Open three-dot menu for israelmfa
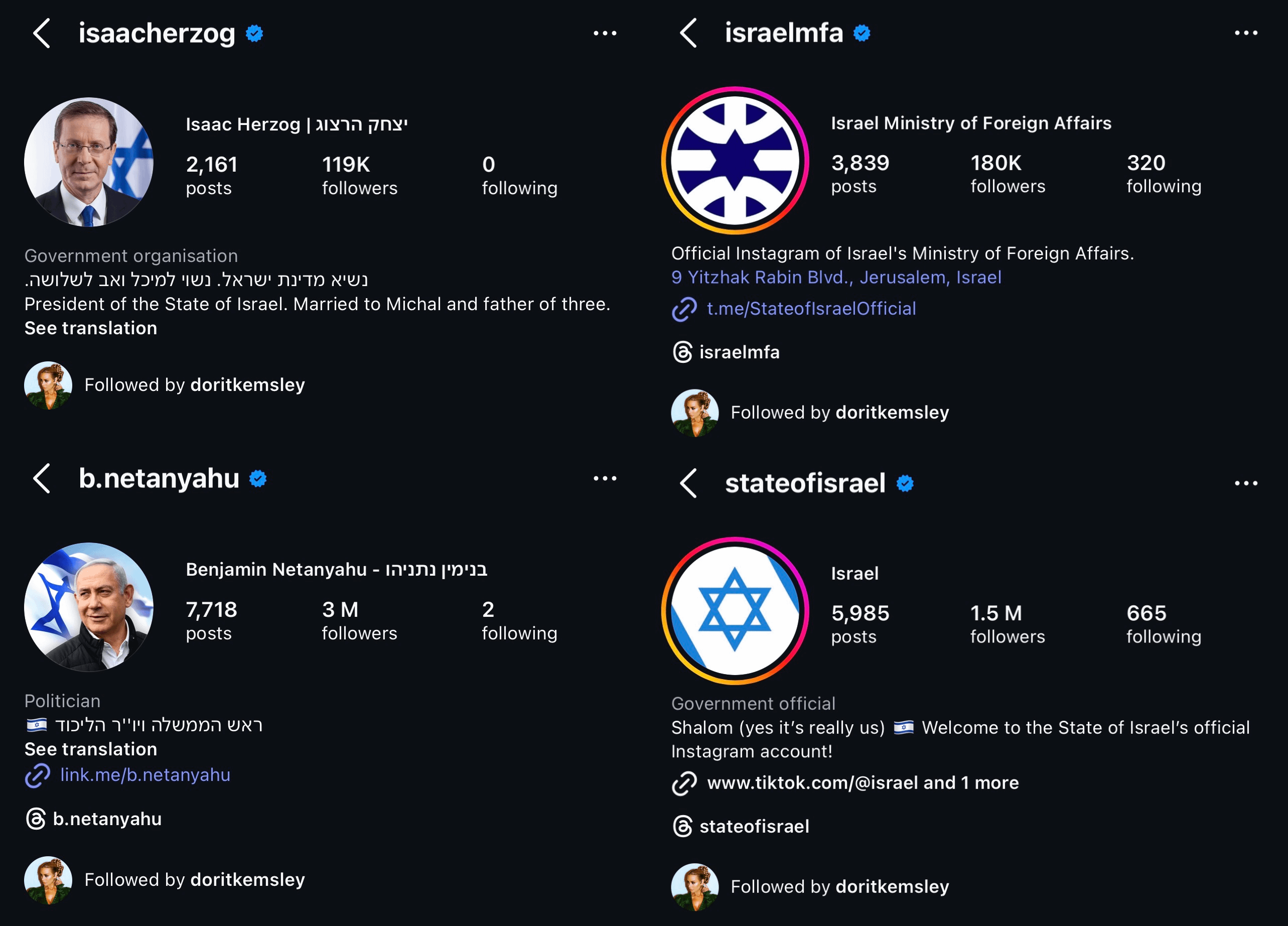 (x=1246, y=33)
